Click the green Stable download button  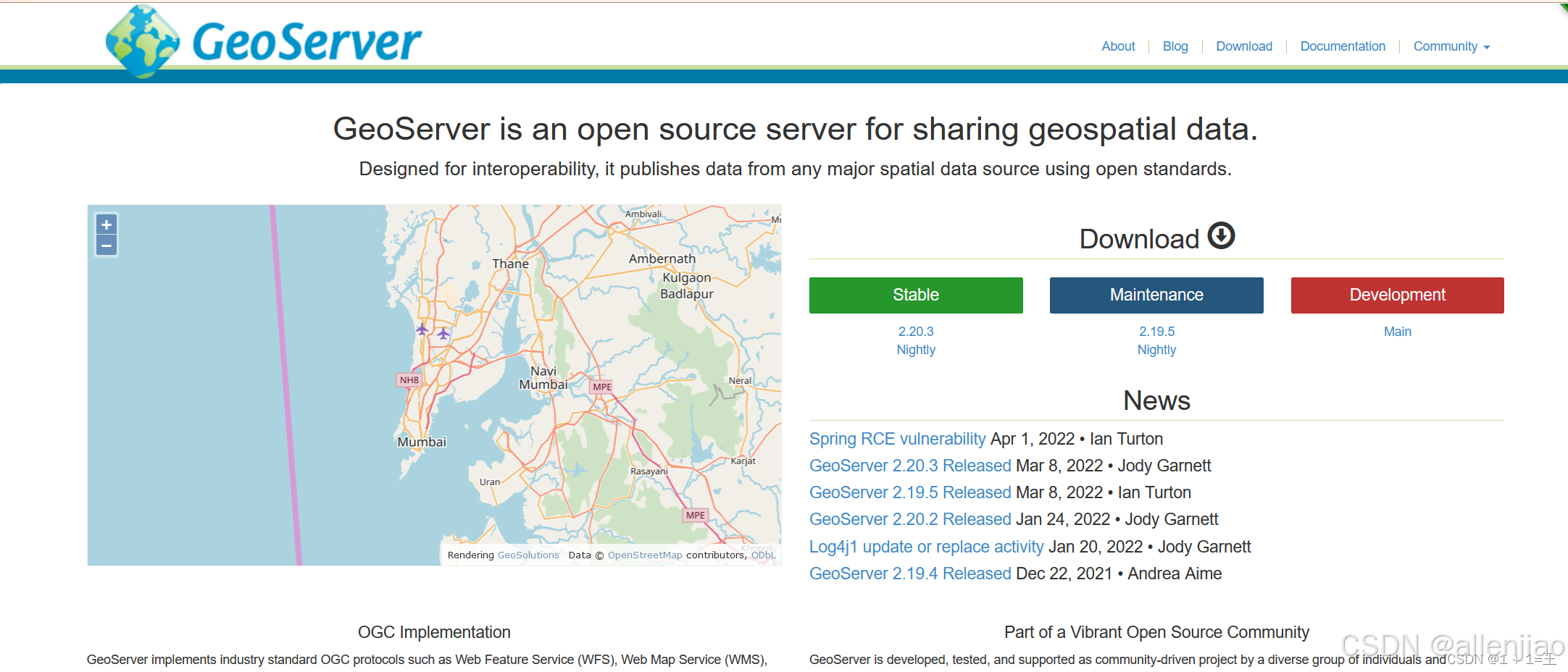click(915, 295)
